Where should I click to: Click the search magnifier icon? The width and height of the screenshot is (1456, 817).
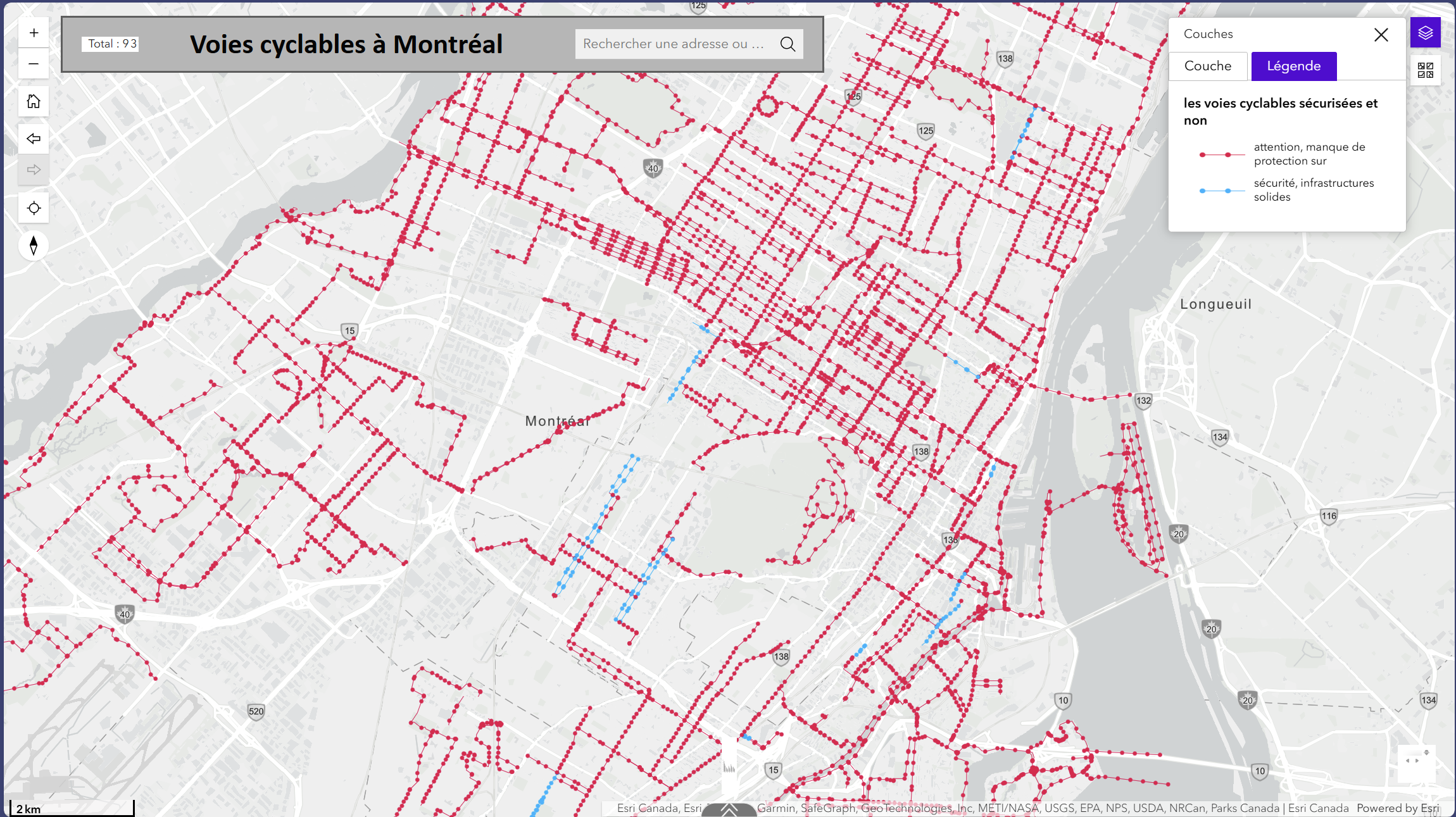(787, 44)
